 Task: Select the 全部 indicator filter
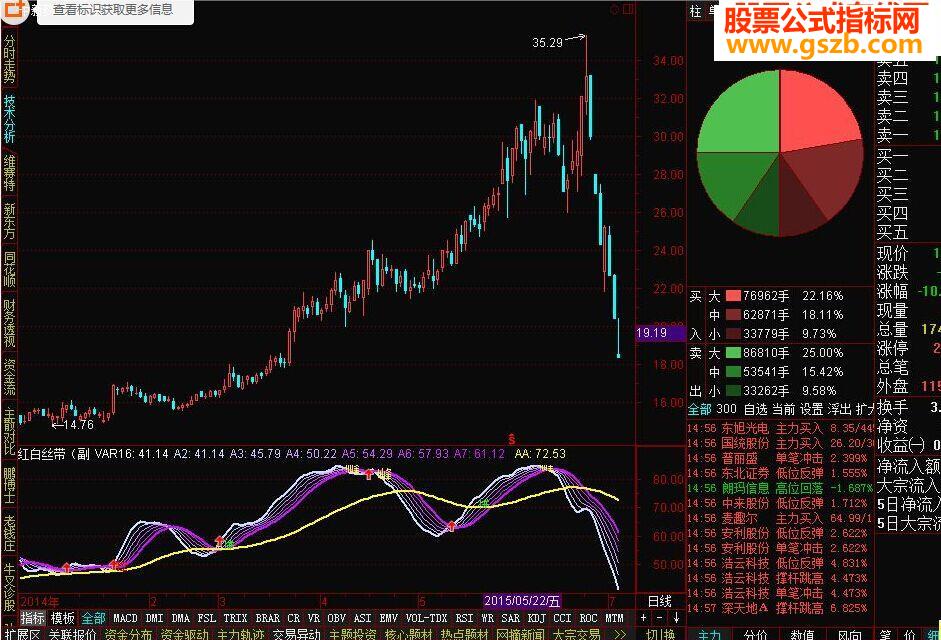[93, 618]
